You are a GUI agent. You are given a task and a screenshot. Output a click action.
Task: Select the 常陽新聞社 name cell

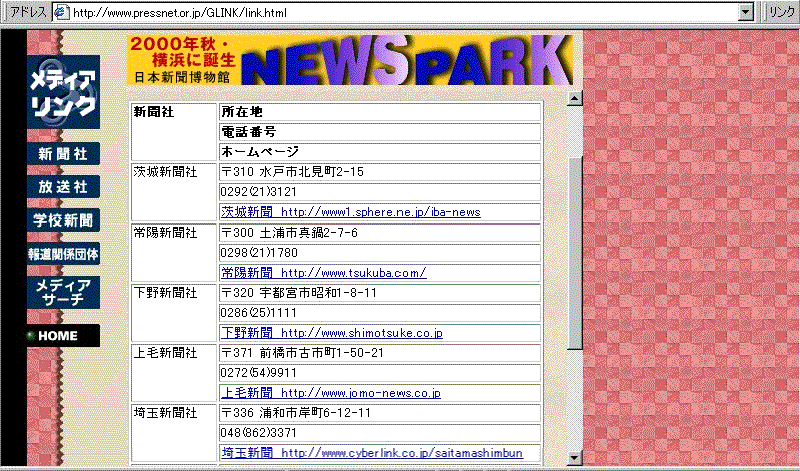[174, 253]
